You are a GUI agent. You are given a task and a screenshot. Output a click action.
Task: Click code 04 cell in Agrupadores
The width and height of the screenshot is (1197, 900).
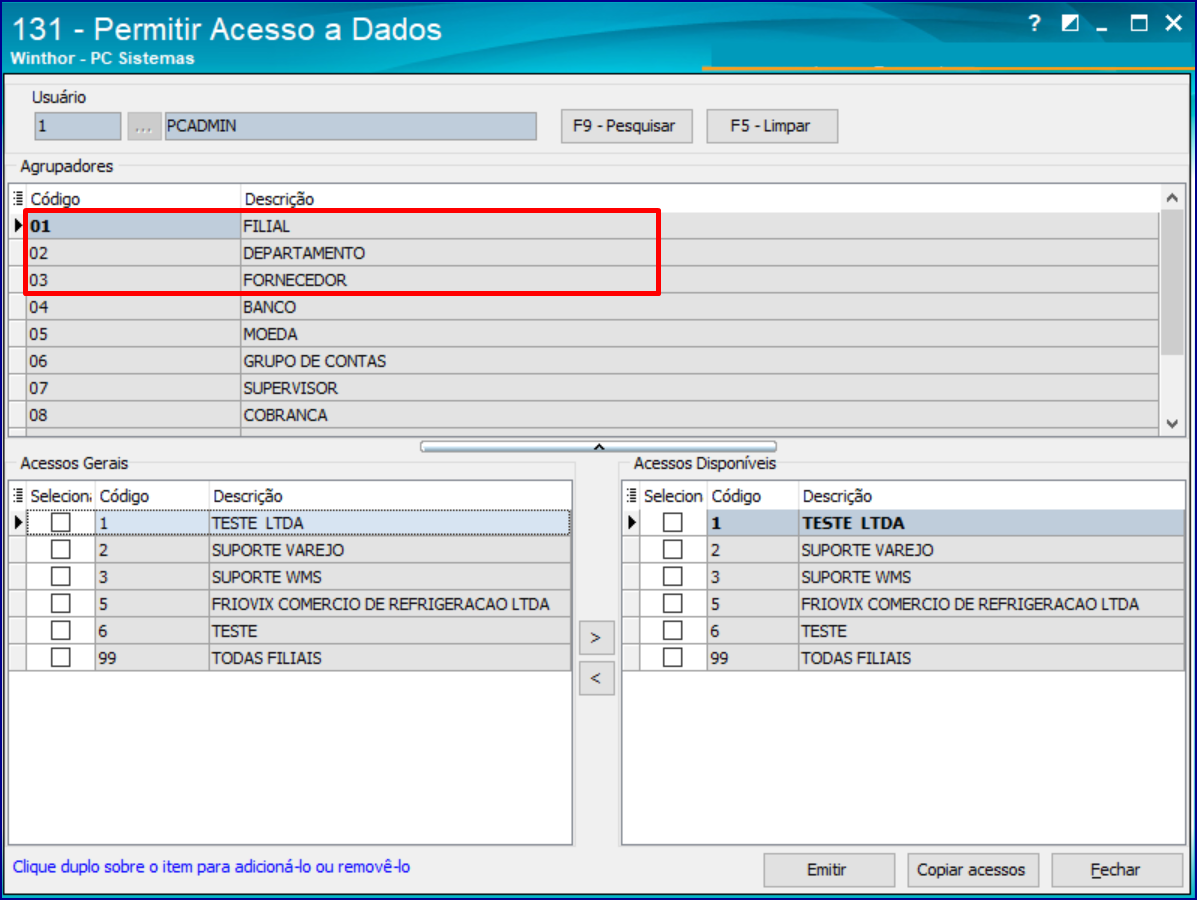[133, 307]
